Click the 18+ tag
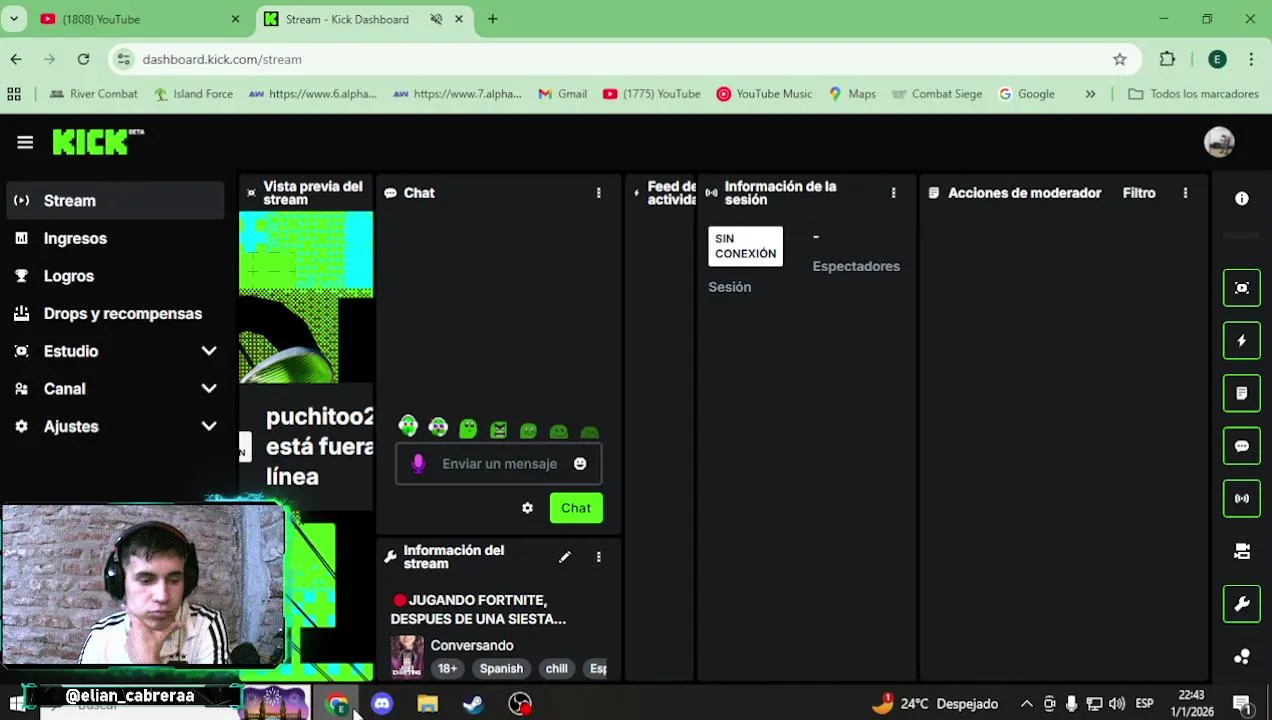The width and height of the screenshot is (1272, 720). click(447, 668)
